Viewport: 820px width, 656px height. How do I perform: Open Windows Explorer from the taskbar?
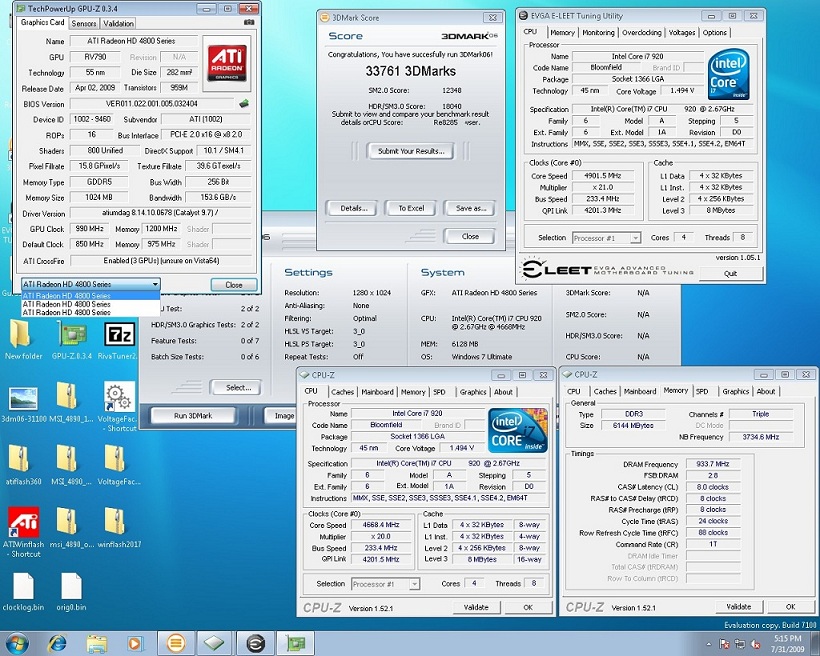coord(97,643)
